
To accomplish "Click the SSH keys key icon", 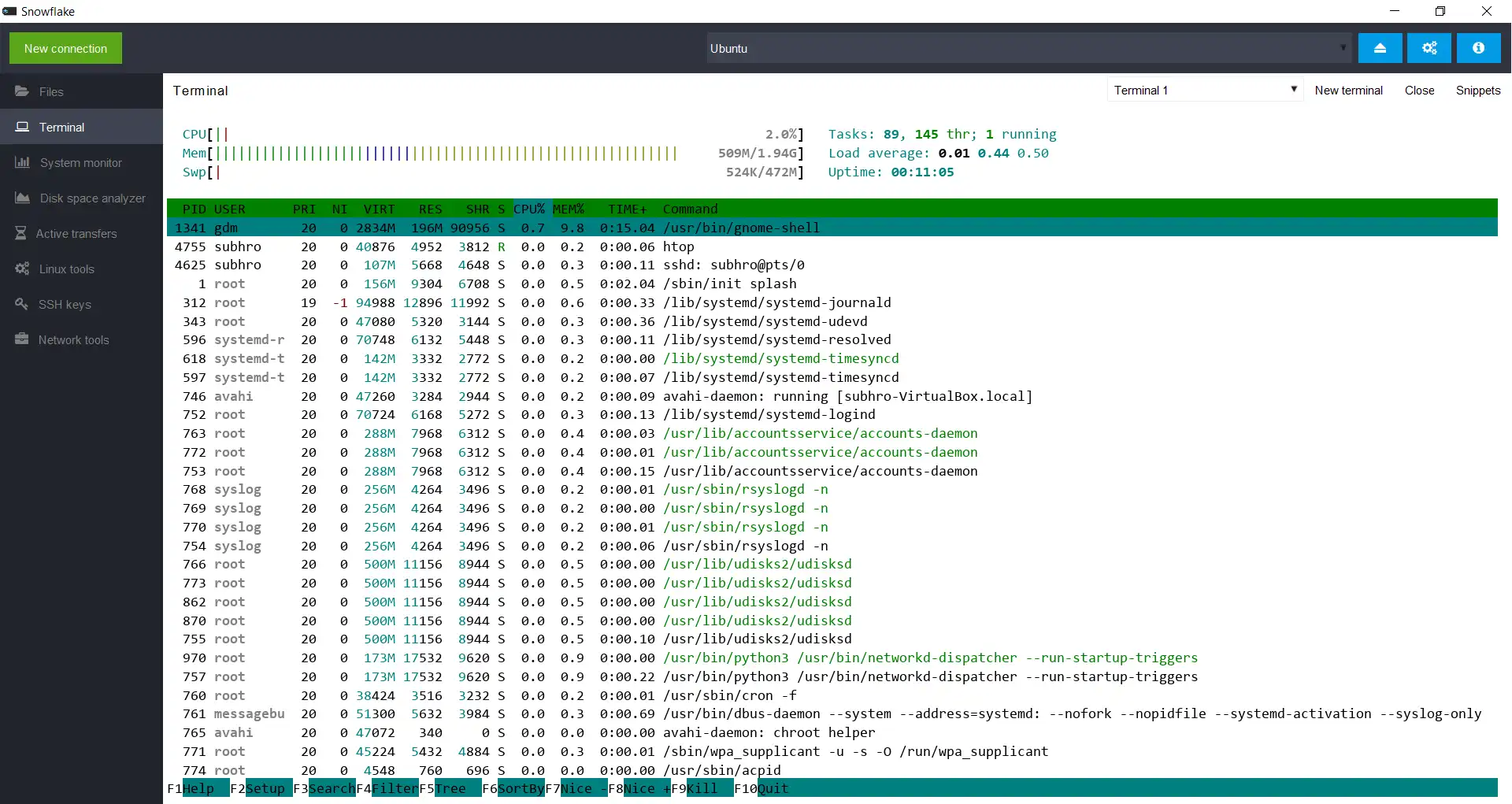I will [x=21, y=304].
